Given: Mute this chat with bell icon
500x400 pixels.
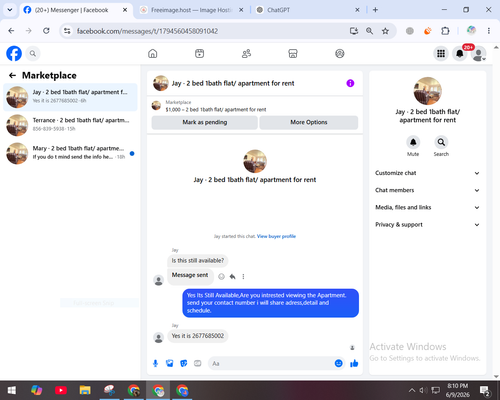Looking at the screenshot, I should (x=413, y=142).
